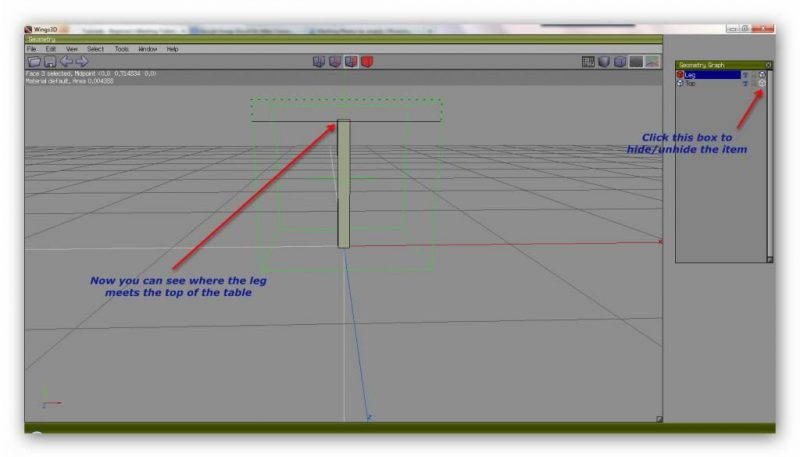The height and width of the screenshot is (457, 800).
Task: Click the Open file folder icon
Action: point(34,62)
